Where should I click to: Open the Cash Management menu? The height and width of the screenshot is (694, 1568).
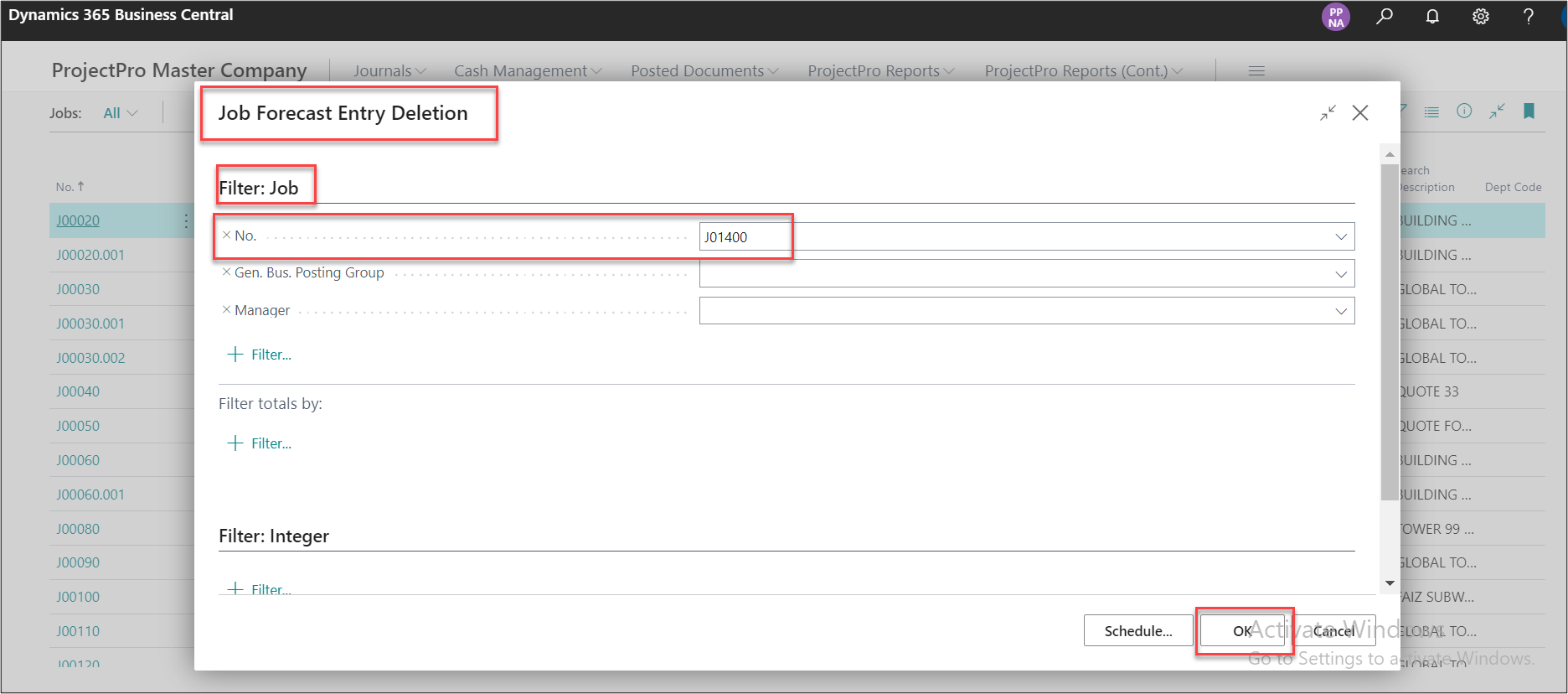pyautogui.click(x=527, y=71)
